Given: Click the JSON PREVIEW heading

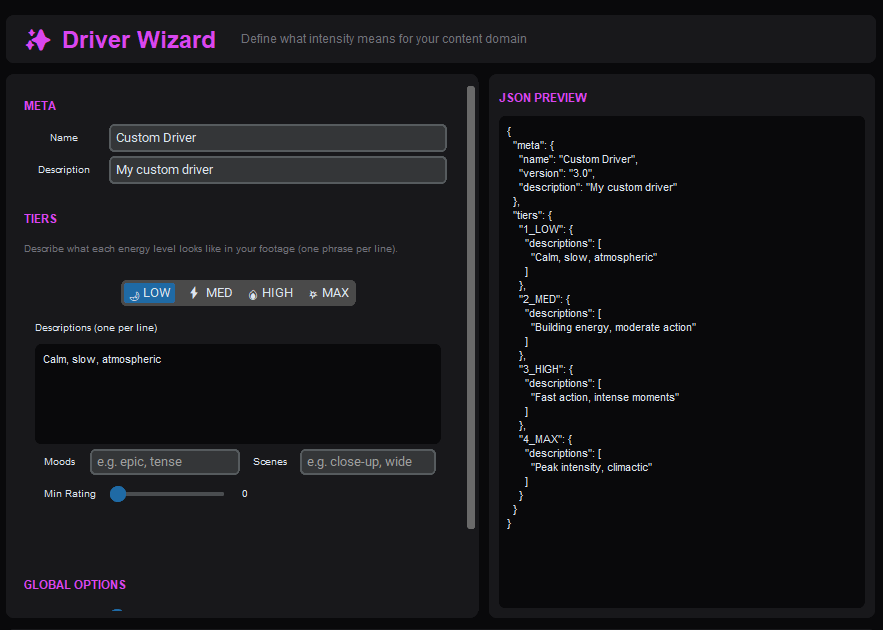Looking at the screenshot, I should [543, 97].
